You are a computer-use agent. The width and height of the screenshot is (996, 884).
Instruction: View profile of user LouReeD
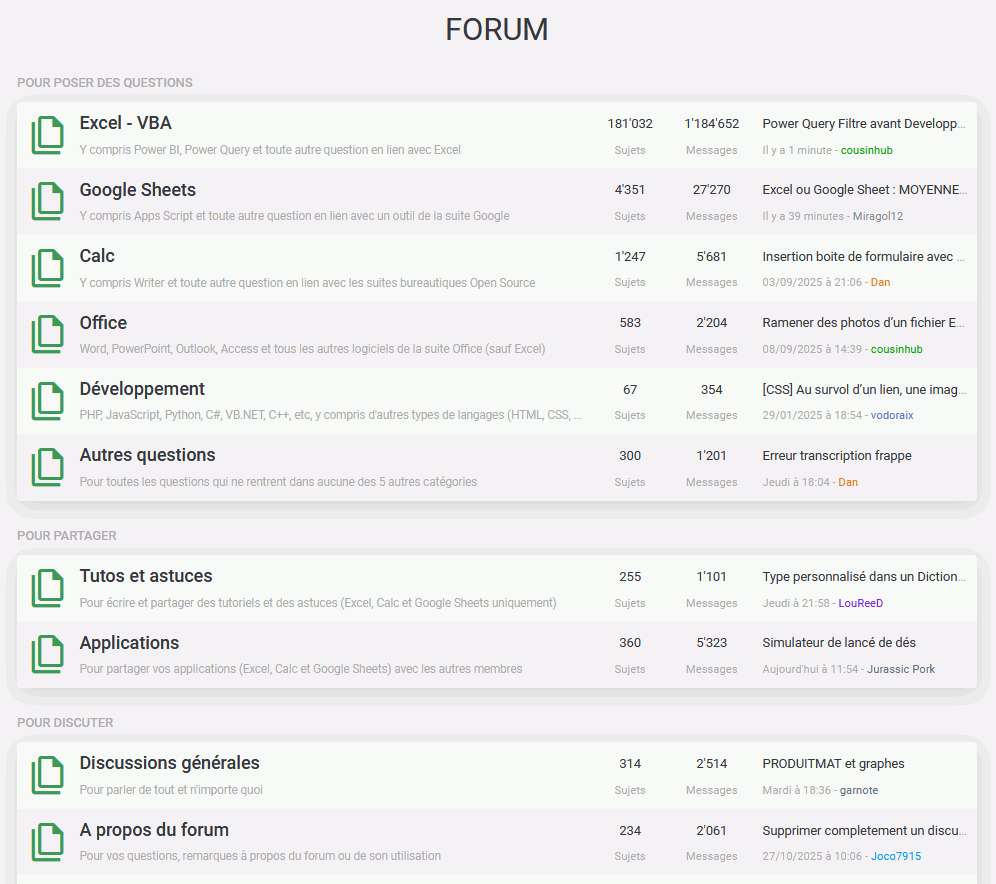[860, 603]
